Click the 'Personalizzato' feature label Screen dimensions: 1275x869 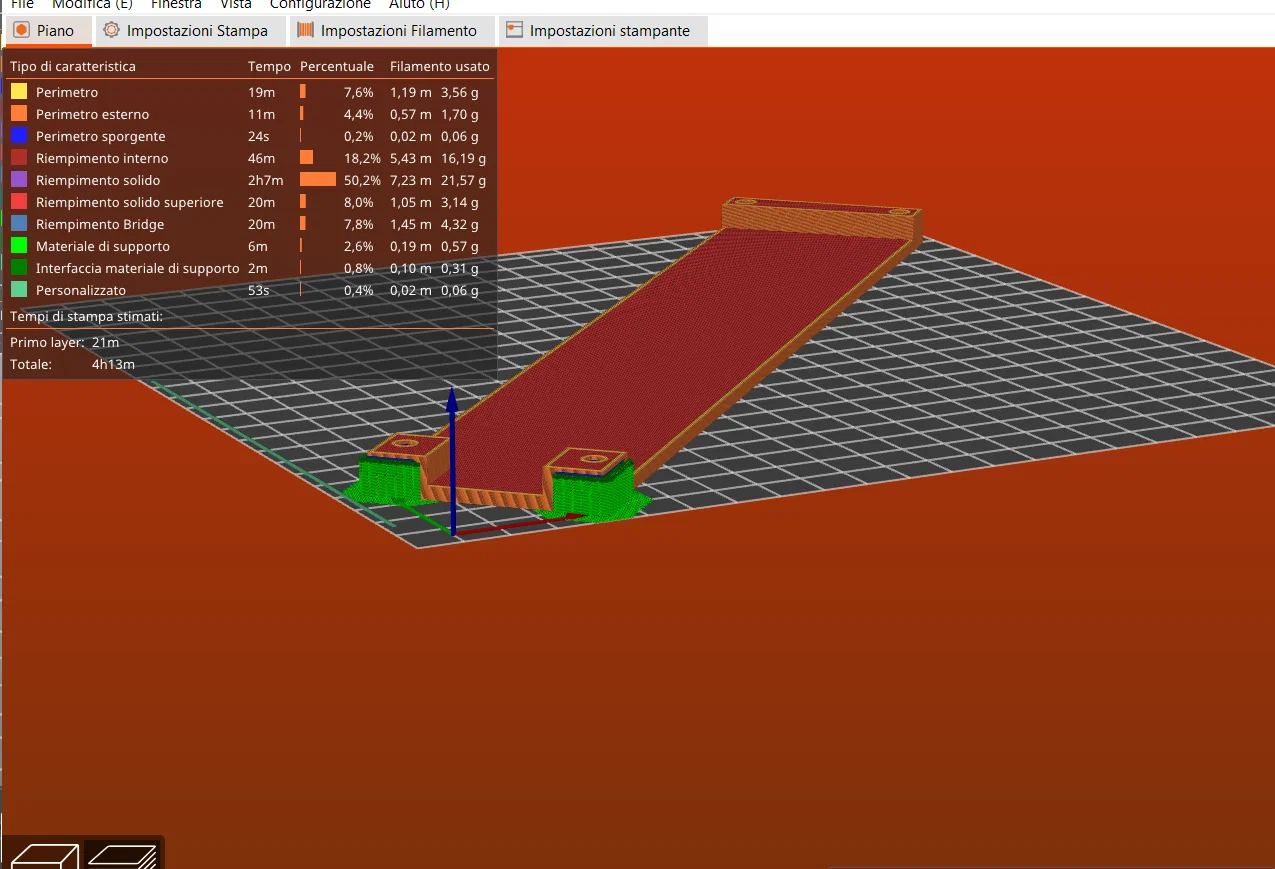click(x=81, y=290)
